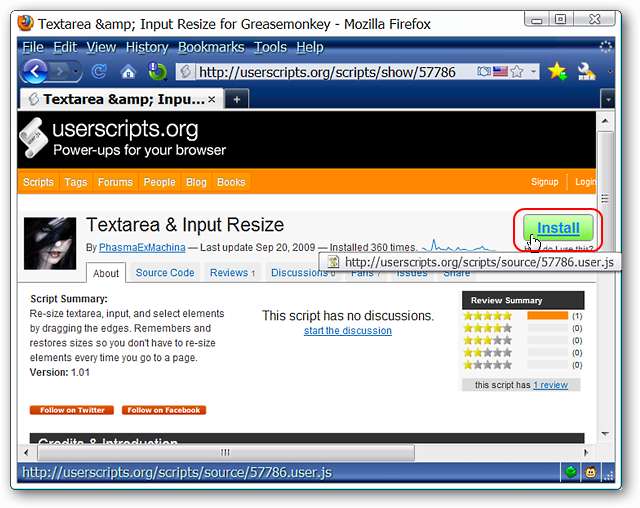The width and height of the screenshot is (640, 508).
Task: Go to Scripts in the orange navigation bar
Action: coord(38,182)
